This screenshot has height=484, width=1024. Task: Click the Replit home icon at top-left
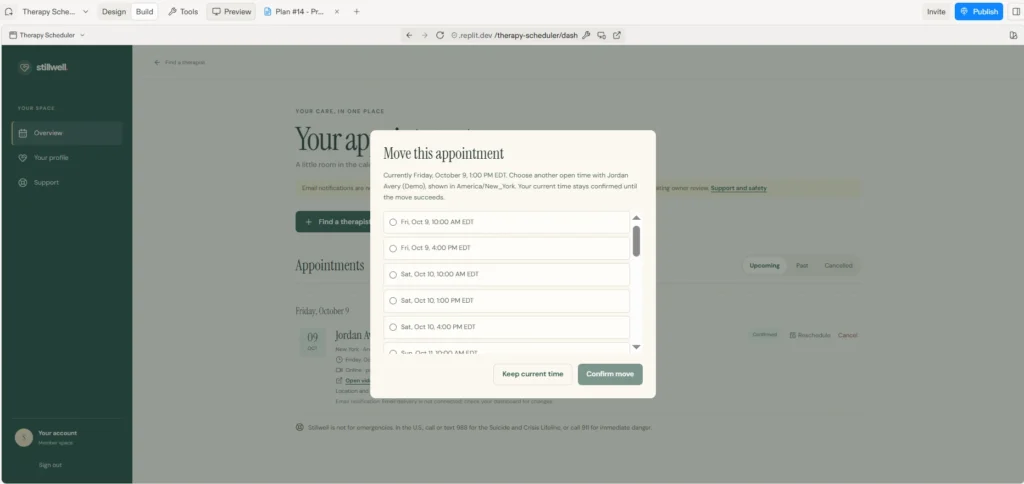click(x=9, y=12)
